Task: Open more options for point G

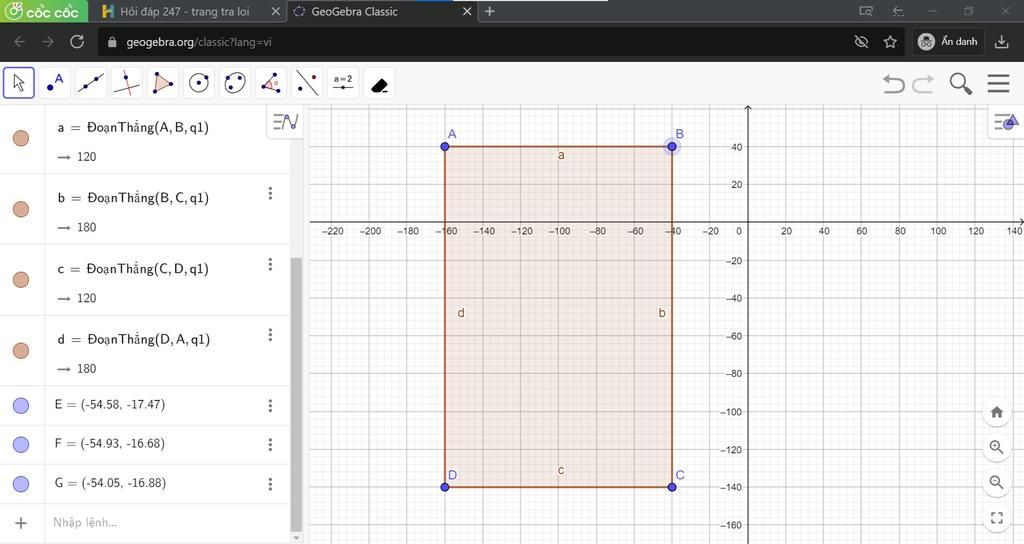Action: (270, 484)
